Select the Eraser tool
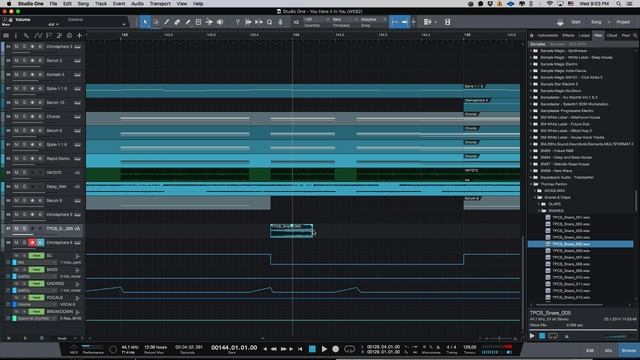Viewport: 640px width, 360px height. pyautogui.click(x=177, y=22)
